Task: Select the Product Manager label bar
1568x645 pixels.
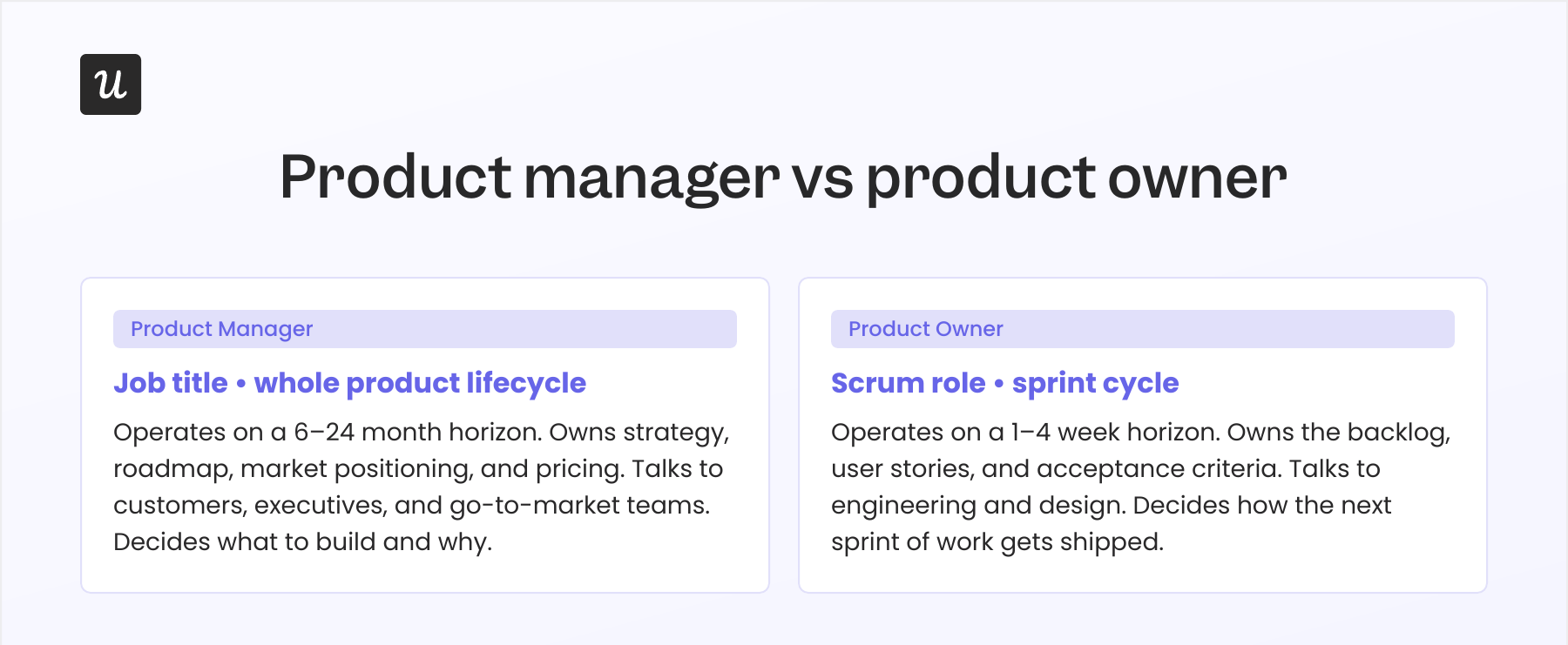Action: [425, 329]
